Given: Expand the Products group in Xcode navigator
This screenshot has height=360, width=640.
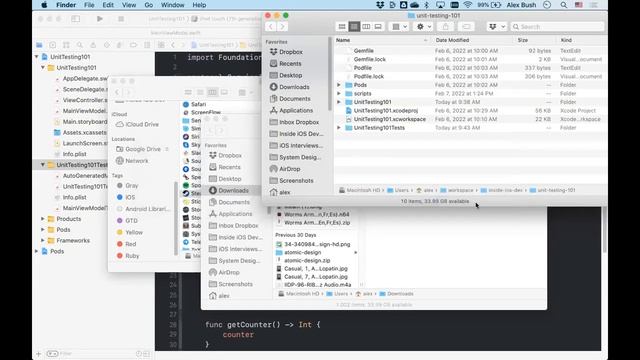Looking at the screenshot, I should pyautogui.click(x=43, y=219).
